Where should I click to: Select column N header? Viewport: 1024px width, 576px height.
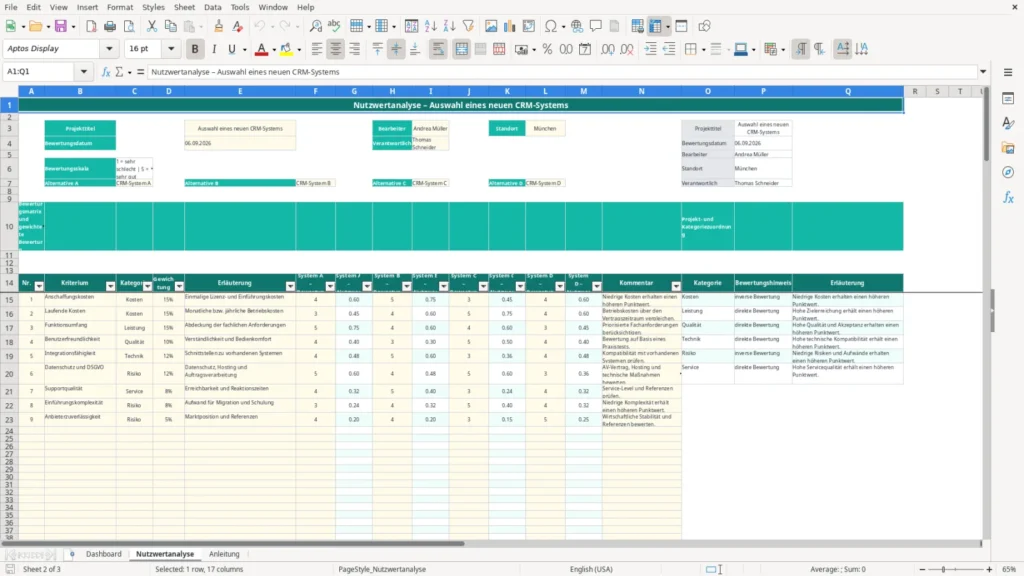coord(641,91)
